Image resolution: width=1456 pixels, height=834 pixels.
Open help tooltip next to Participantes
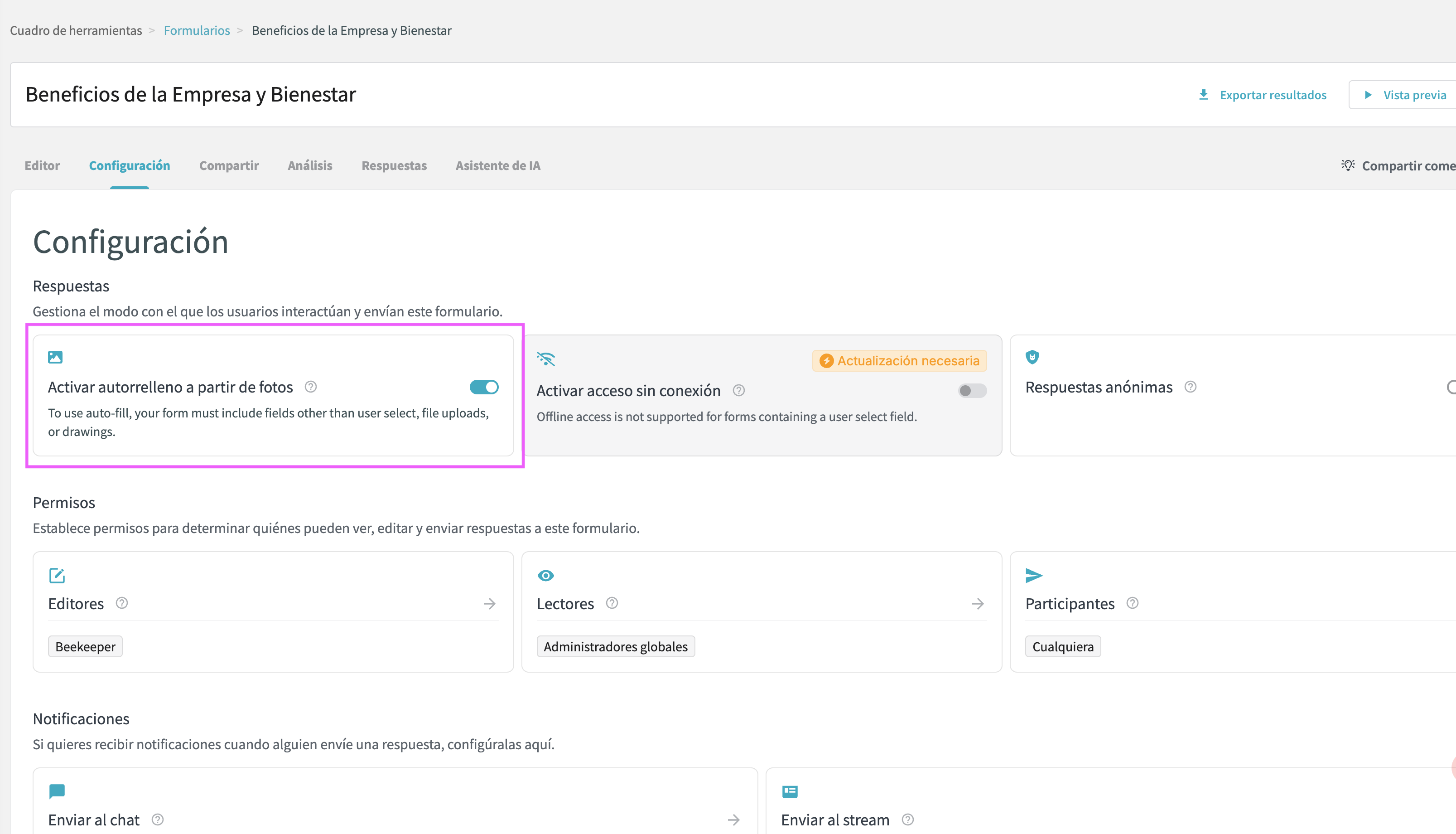pyautogui.click(x=1132, y=603)
